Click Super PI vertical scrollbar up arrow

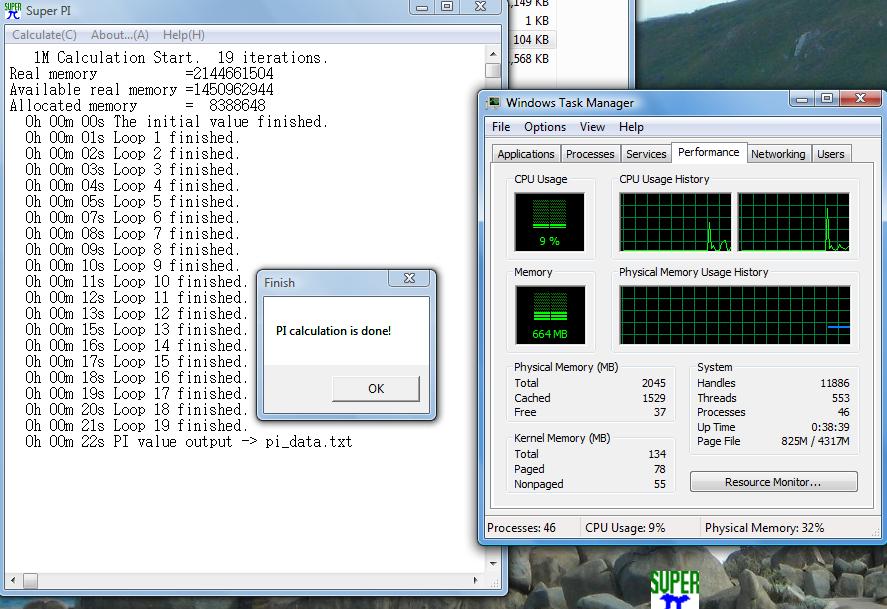(x=493, y=54)
